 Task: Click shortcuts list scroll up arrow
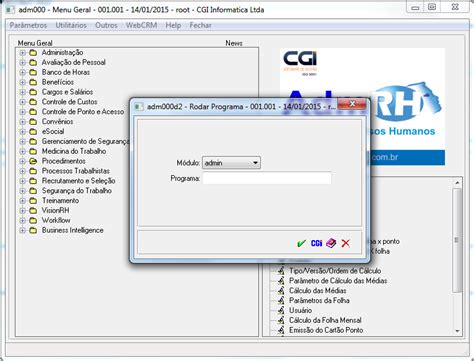[457, 183]
